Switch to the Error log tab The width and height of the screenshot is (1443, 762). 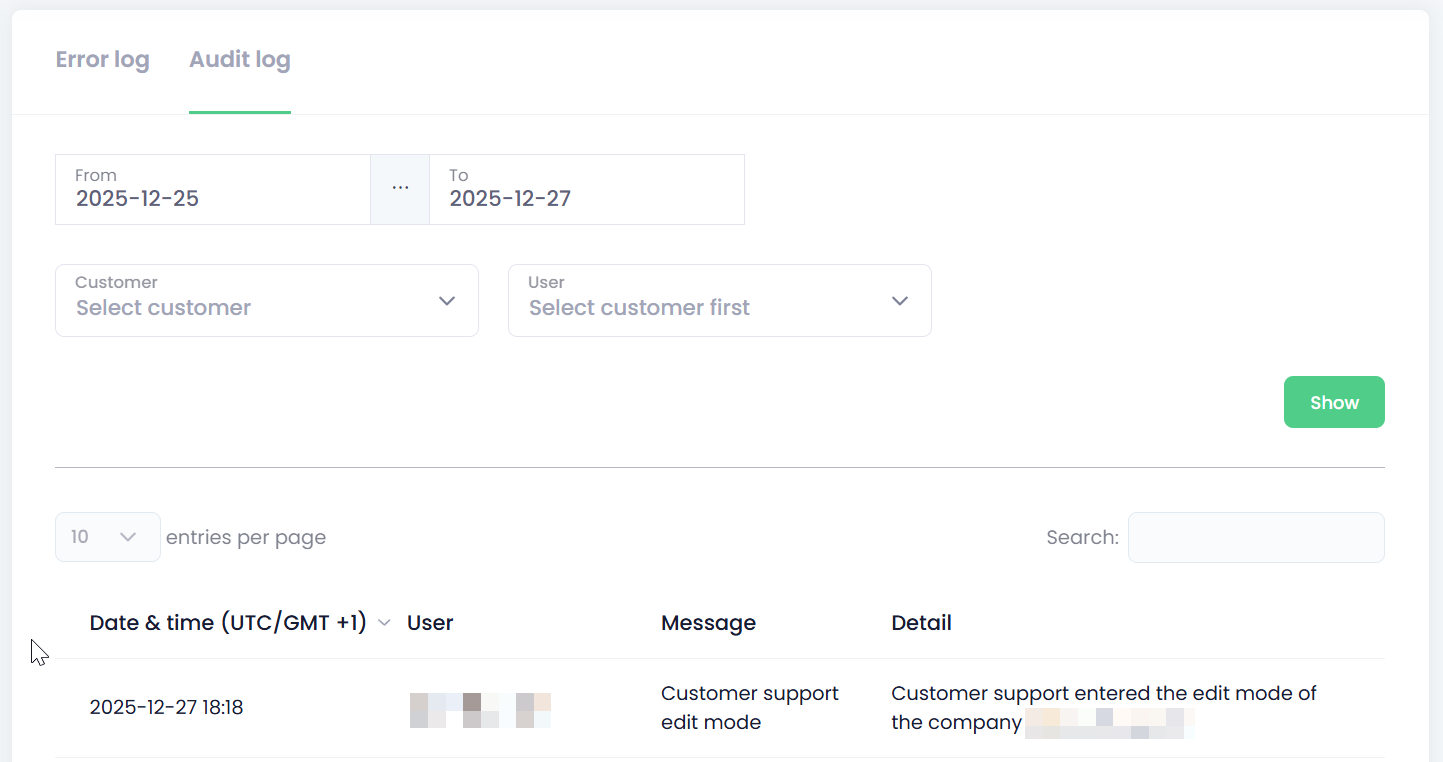click(102, 60)
